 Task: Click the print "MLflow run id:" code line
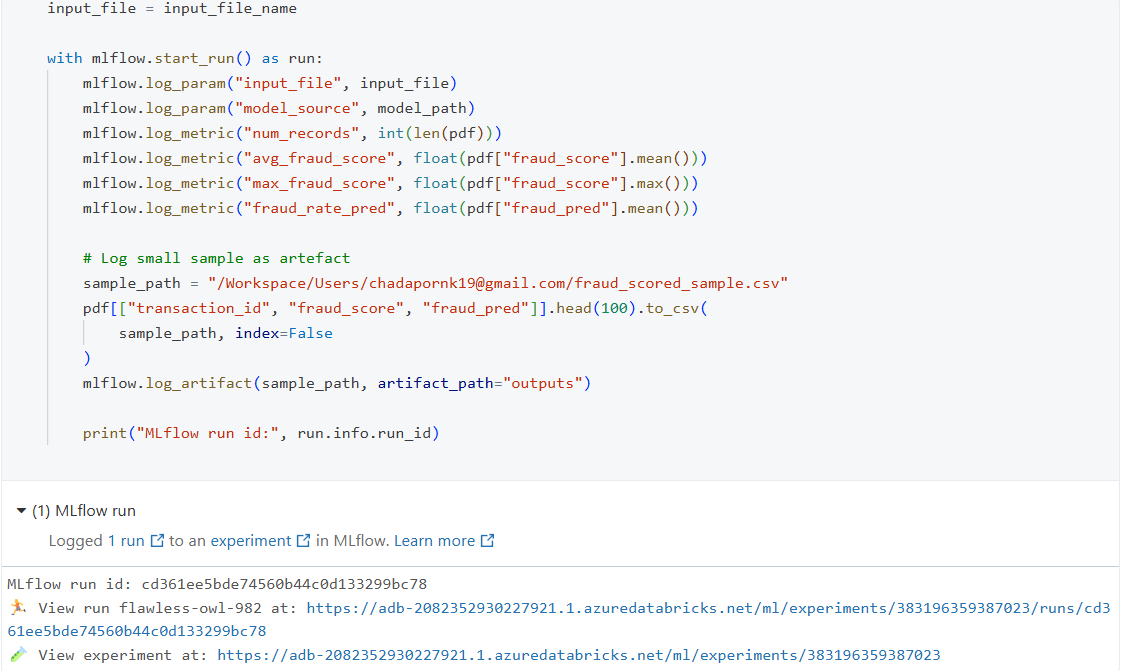pyautogui.click(x=260, y=433)
